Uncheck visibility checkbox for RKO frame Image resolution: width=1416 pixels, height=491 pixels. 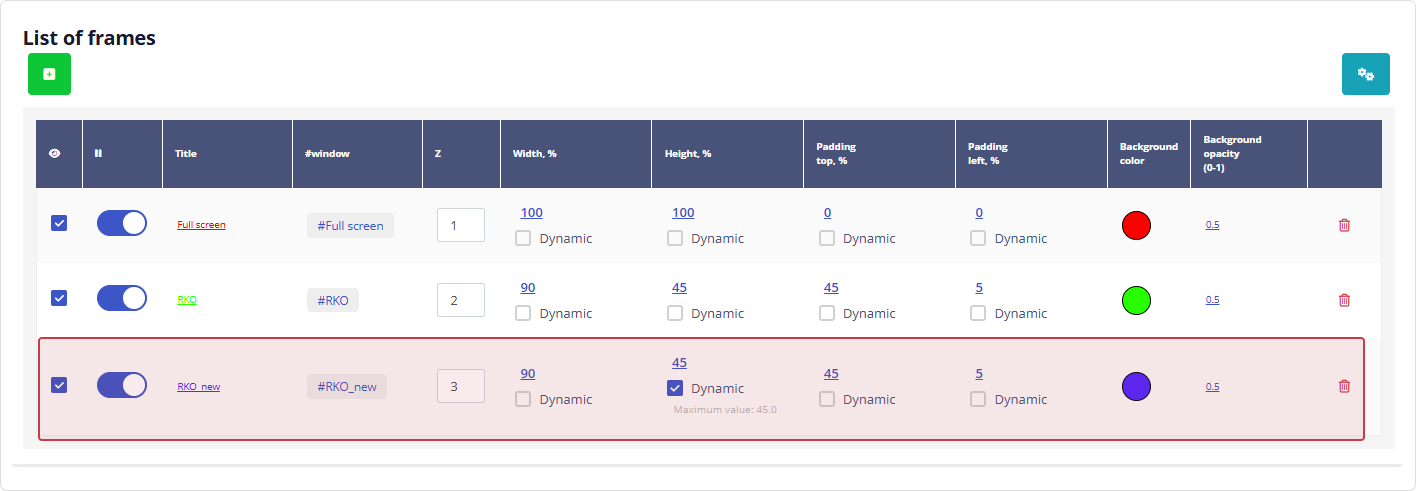59,298
